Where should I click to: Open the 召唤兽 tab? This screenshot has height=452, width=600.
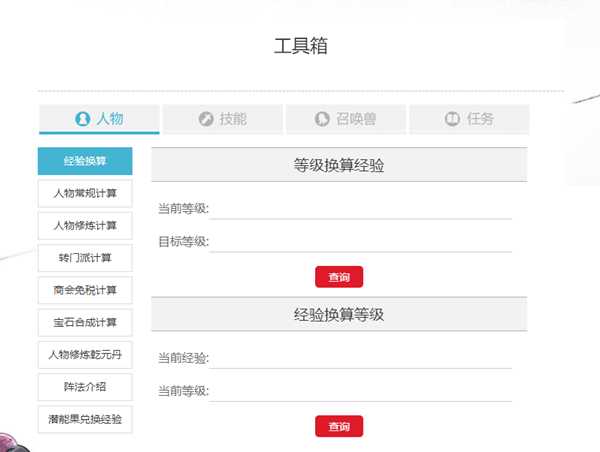[x=346, y=119]
